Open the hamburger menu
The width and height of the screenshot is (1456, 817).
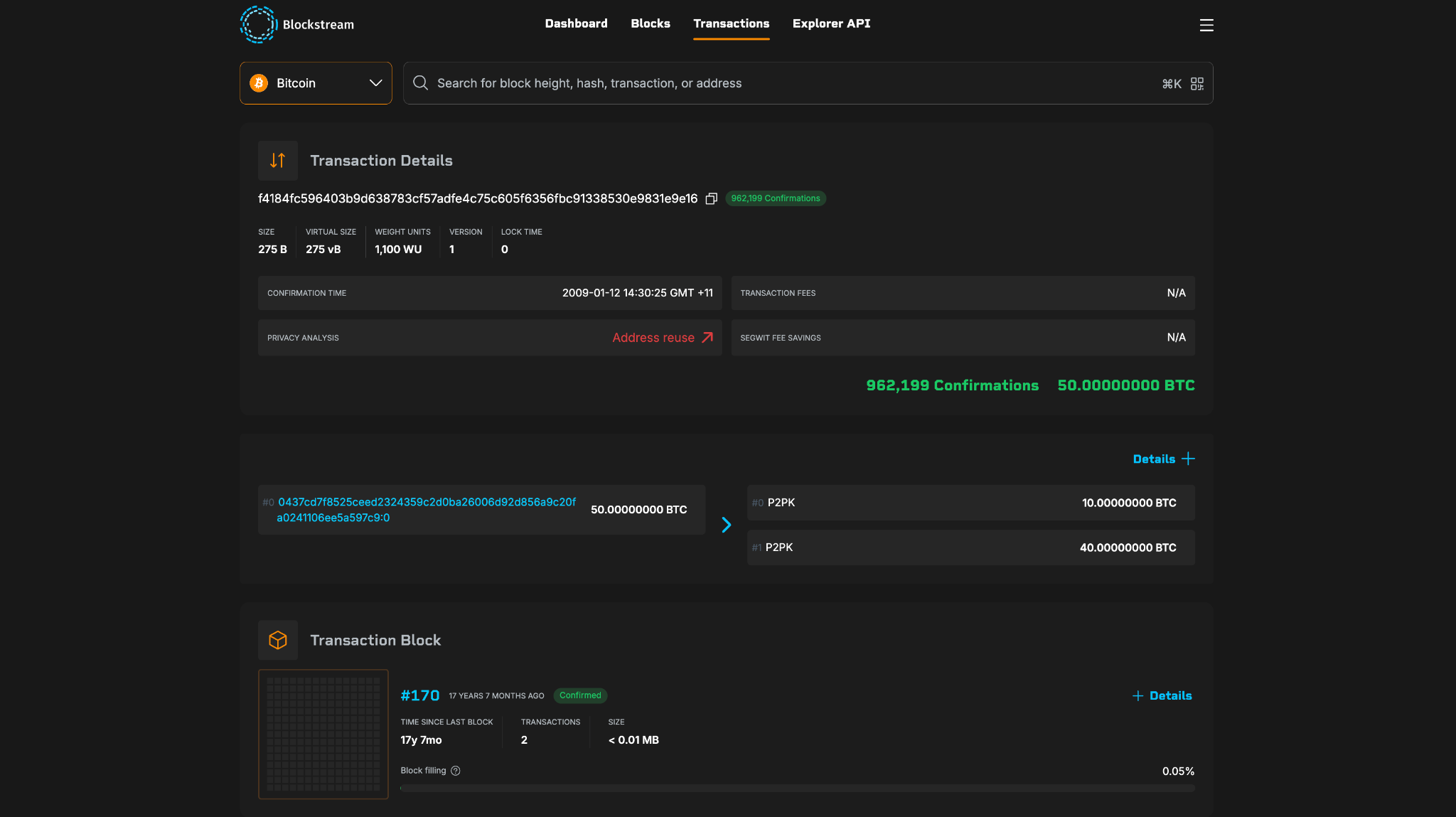click(1206, 25)
